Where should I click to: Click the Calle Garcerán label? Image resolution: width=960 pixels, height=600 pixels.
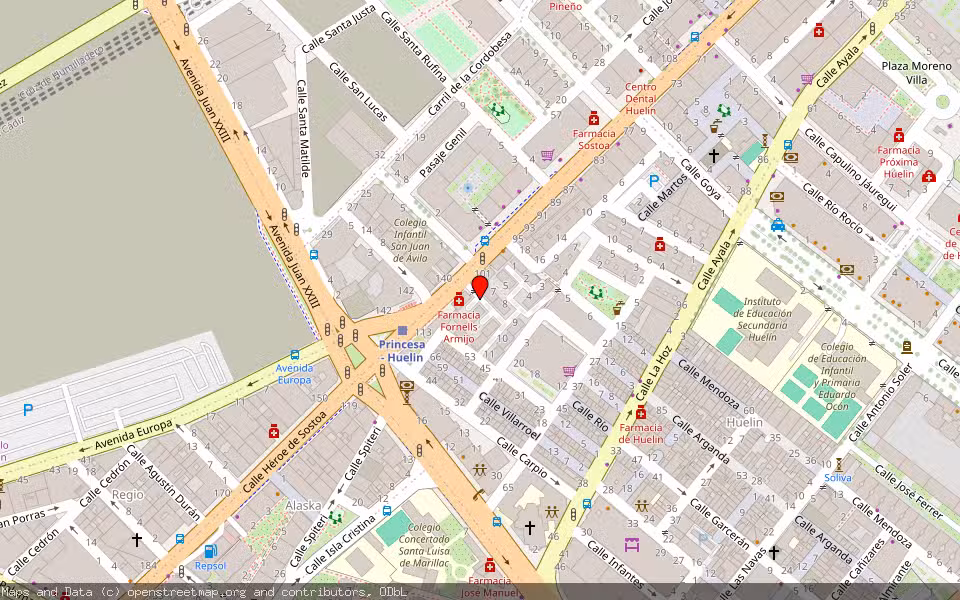[719, 524]
